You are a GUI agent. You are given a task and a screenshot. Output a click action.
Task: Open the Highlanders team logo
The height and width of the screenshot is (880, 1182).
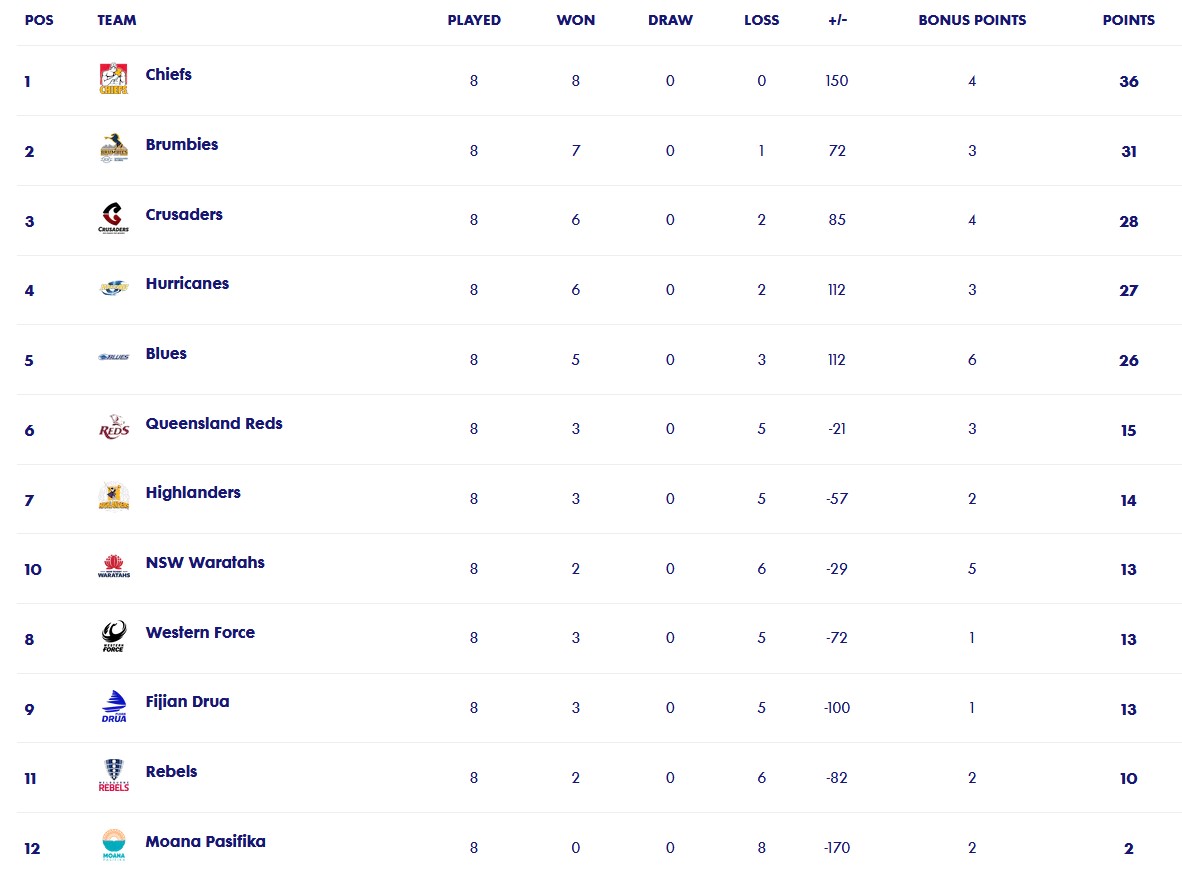[x=114, y=496]
